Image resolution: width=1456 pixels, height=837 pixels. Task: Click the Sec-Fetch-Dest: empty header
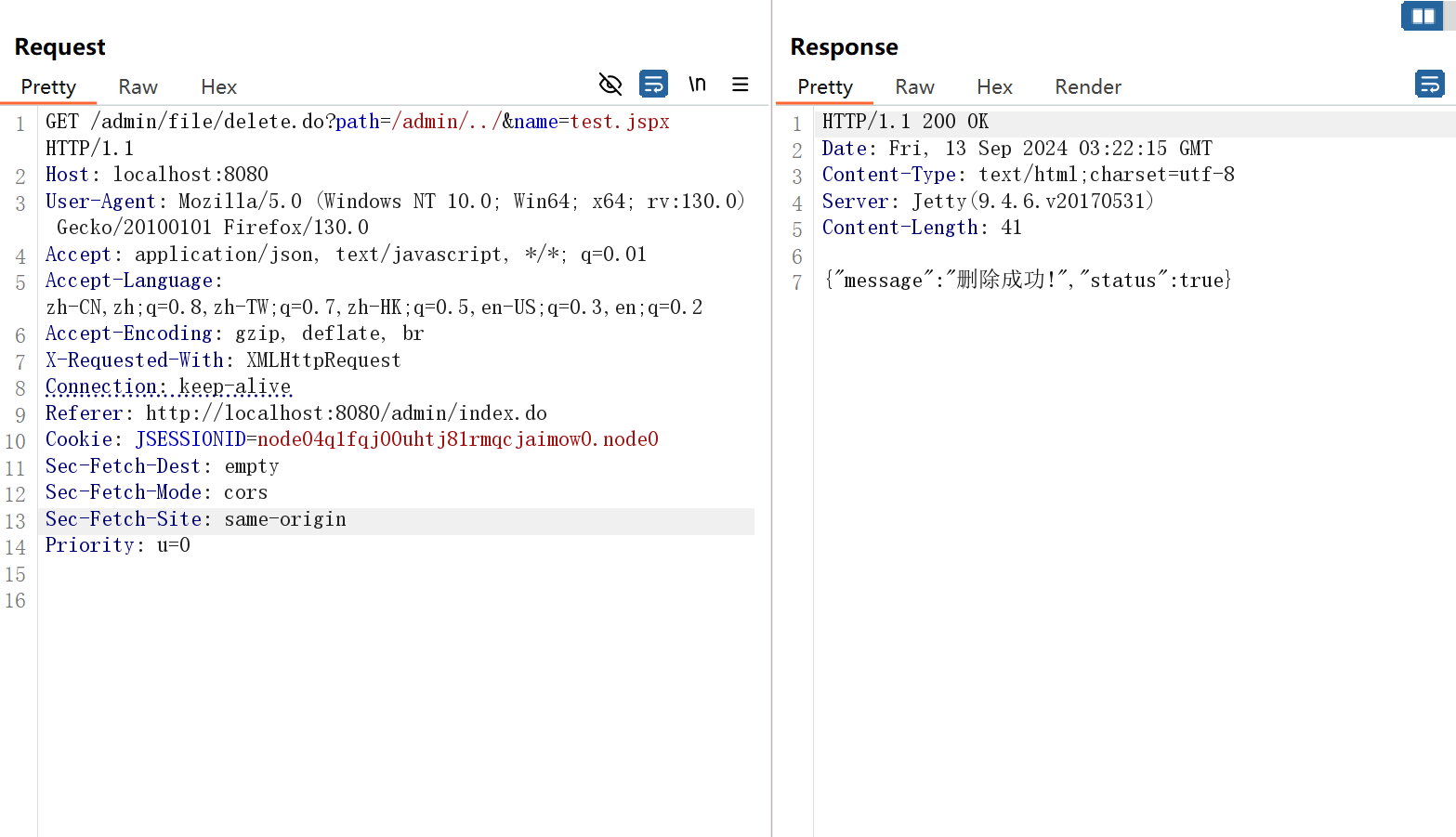click(x=163, y=466)
